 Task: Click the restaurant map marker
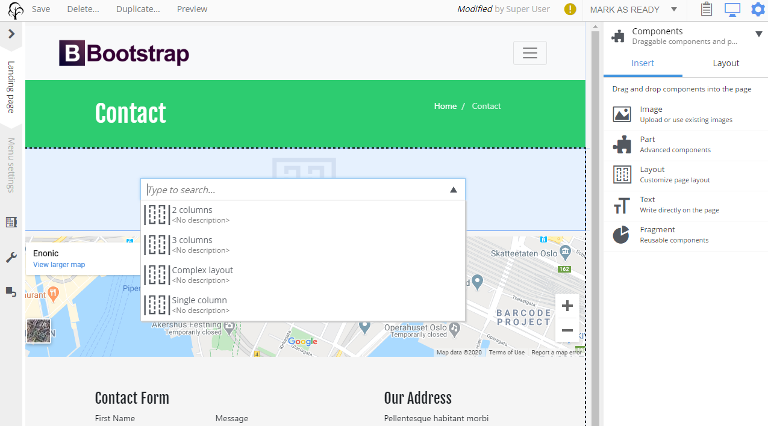(x=53, y=293)
